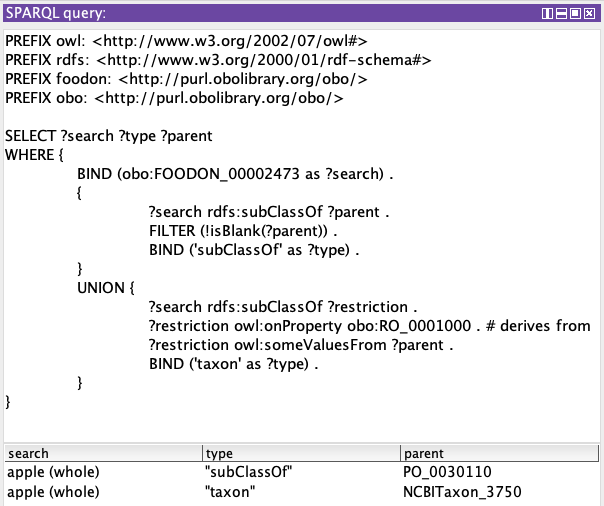
Task: Place cursor in PREFIX obo line
Action: point(174,98)
